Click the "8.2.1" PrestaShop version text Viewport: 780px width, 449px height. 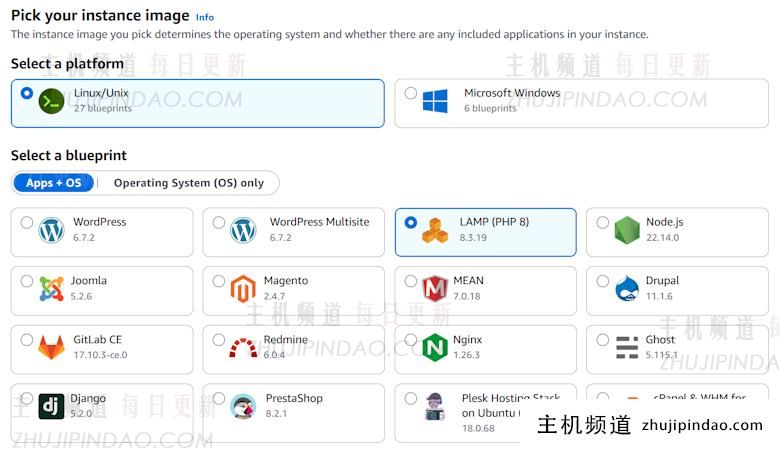[276, 414]
